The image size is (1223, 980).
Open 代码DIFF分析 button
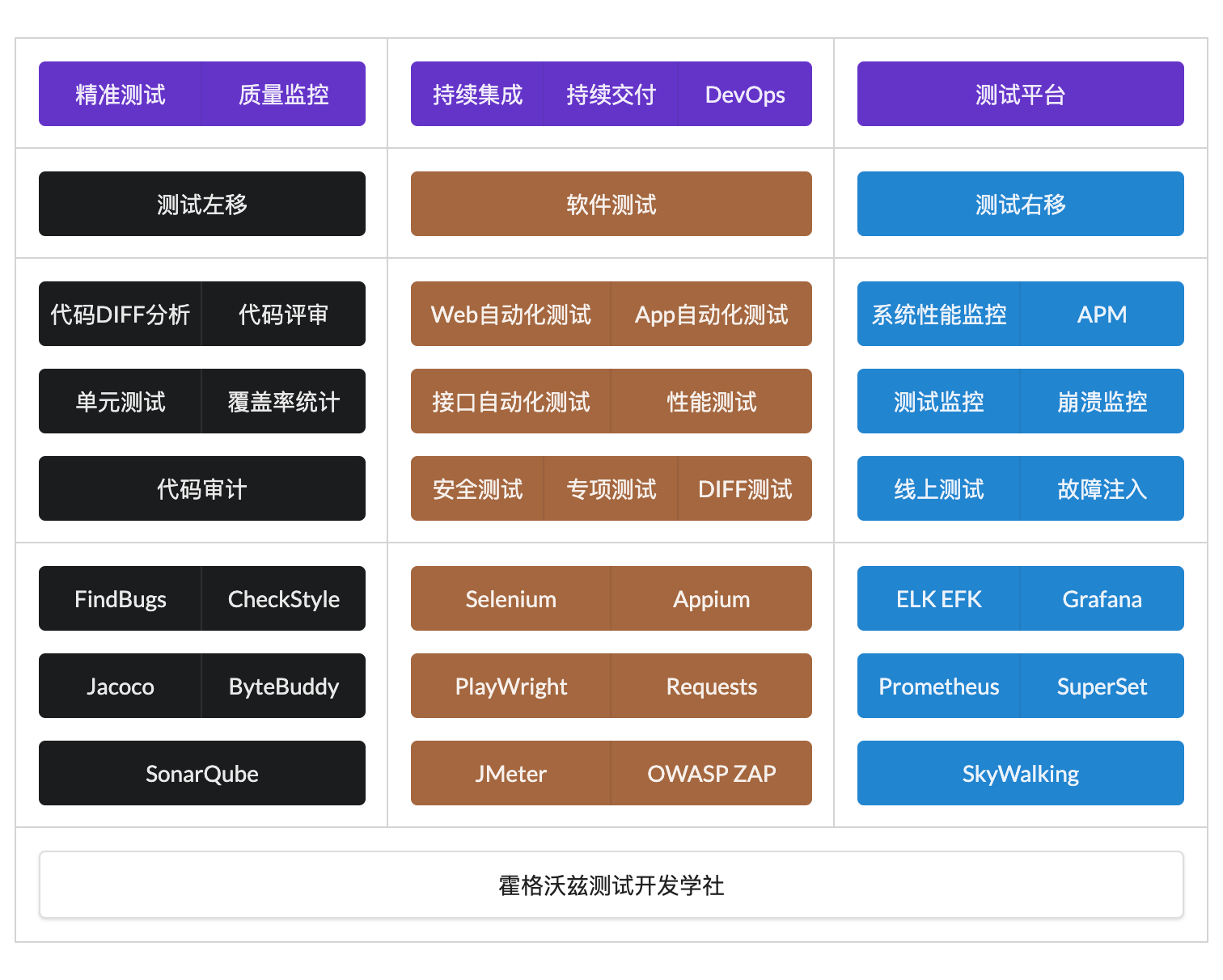pos(121,314)
